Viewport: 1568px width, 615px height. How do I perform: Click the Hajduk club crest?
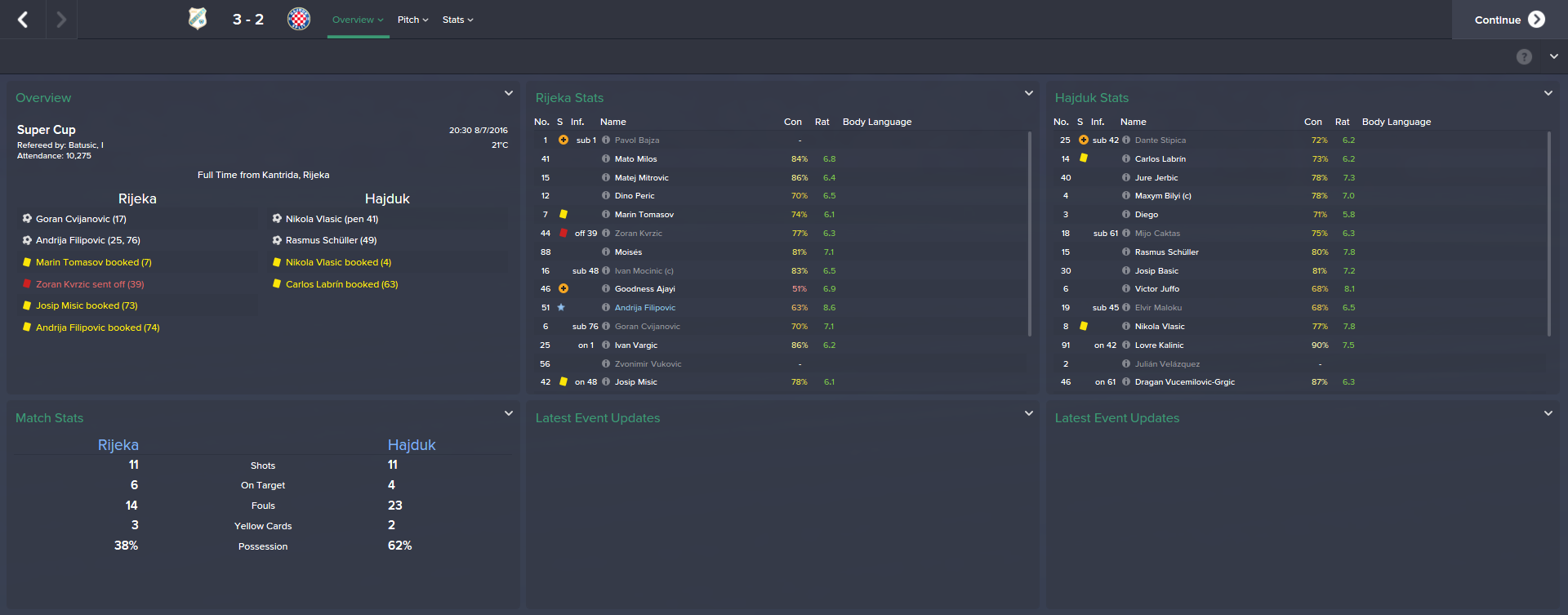[299, 19]
